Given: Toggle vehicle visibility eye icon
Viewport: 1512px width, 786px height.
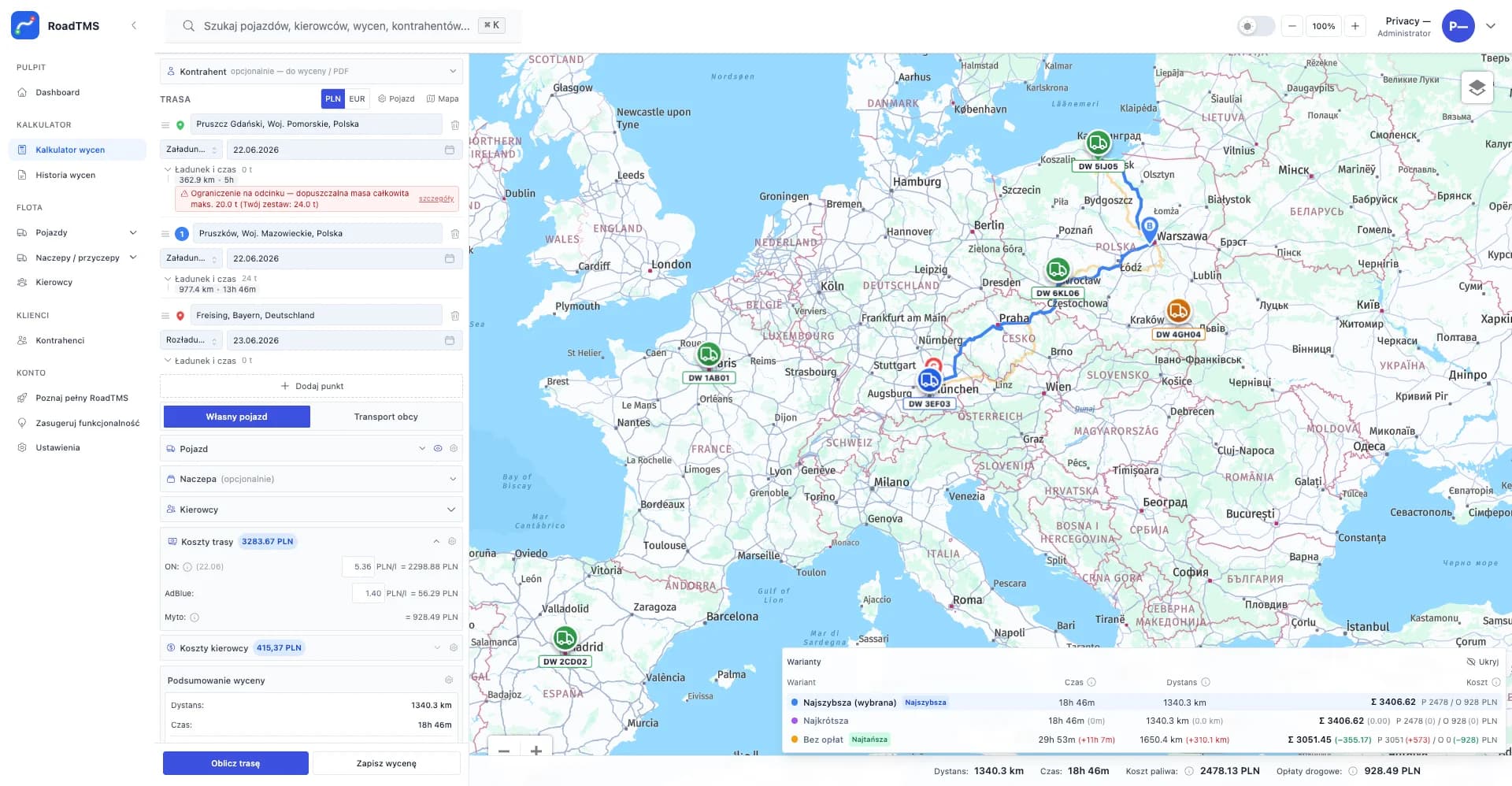Looking at the screenshot, I should point(438,448).
